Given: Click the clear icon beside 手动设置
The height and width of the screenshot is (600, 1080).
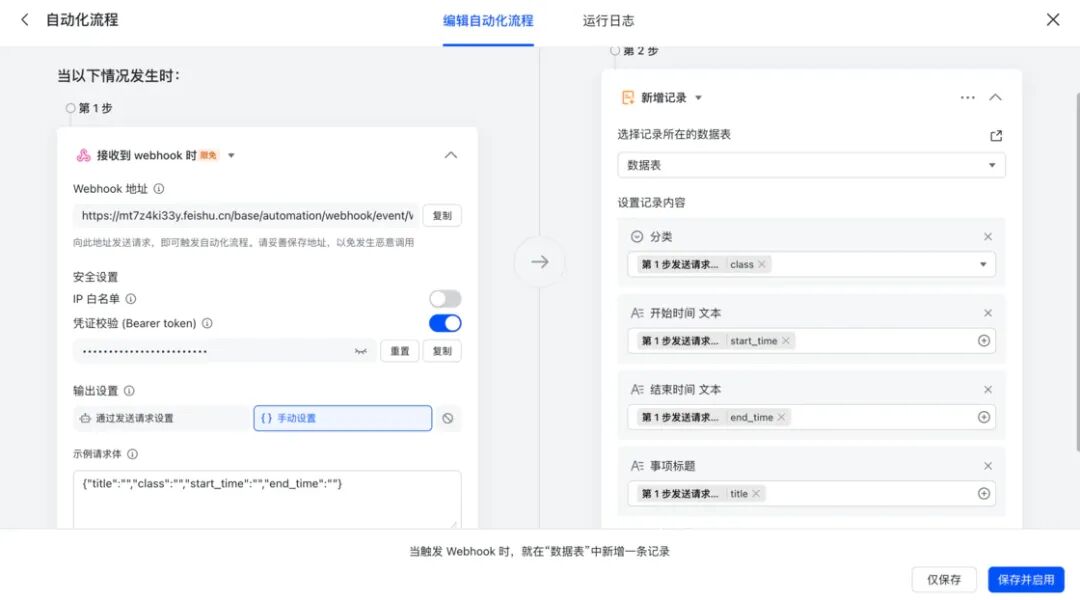Looking at the screenshot, I should coord(448,418).
